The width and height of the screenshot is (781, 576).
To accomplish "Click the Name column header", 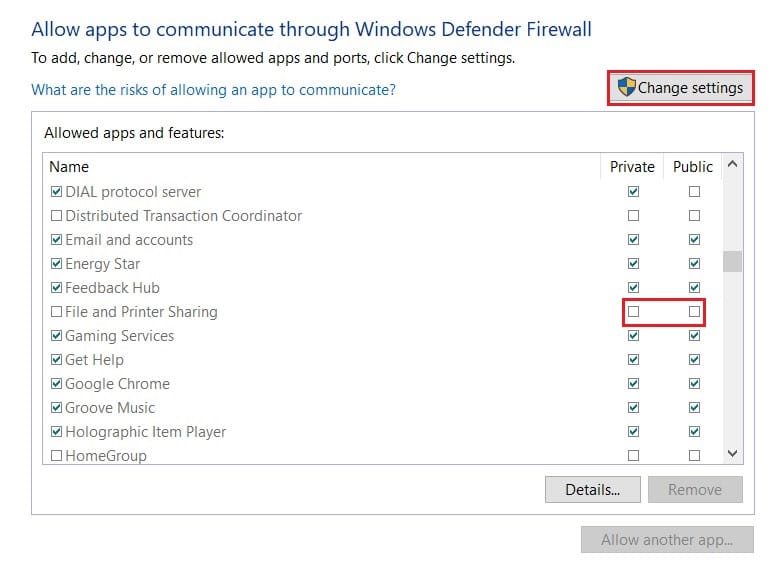I will [x=69, y=167].
